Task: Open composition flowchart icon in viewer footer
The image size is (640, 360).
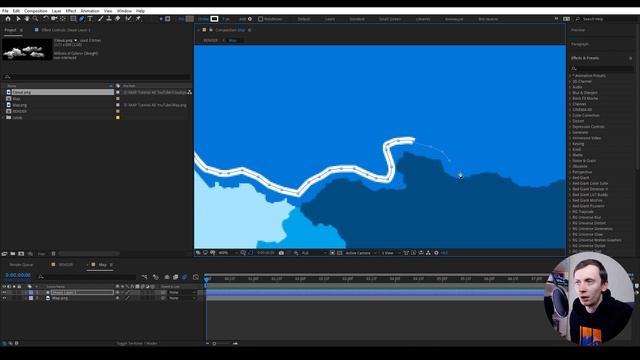Action: pos(428,253)
